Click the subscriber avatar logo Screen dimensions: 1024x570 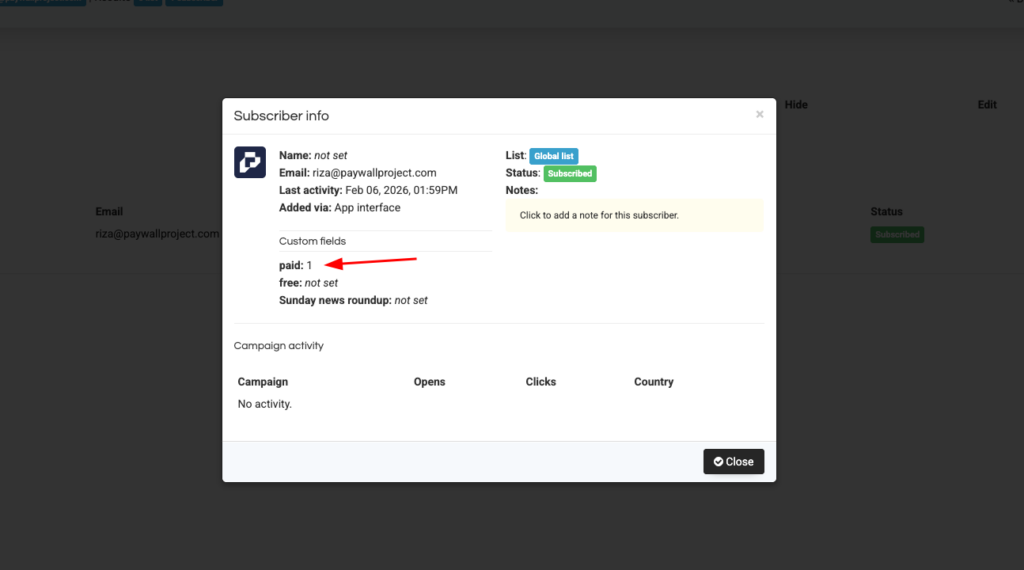click(x=250, y=162)
